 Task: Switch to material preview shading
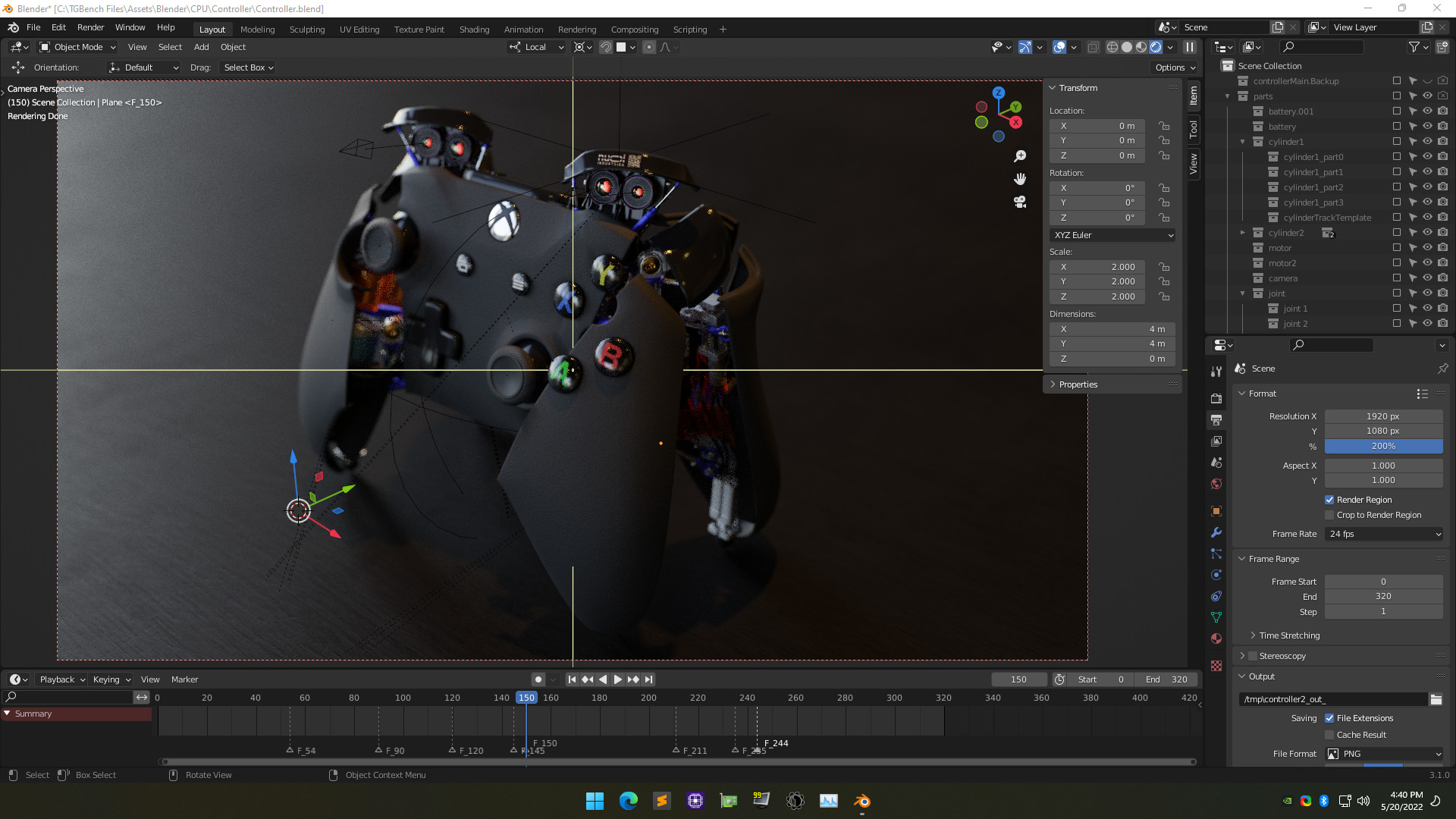(1141, 47)
